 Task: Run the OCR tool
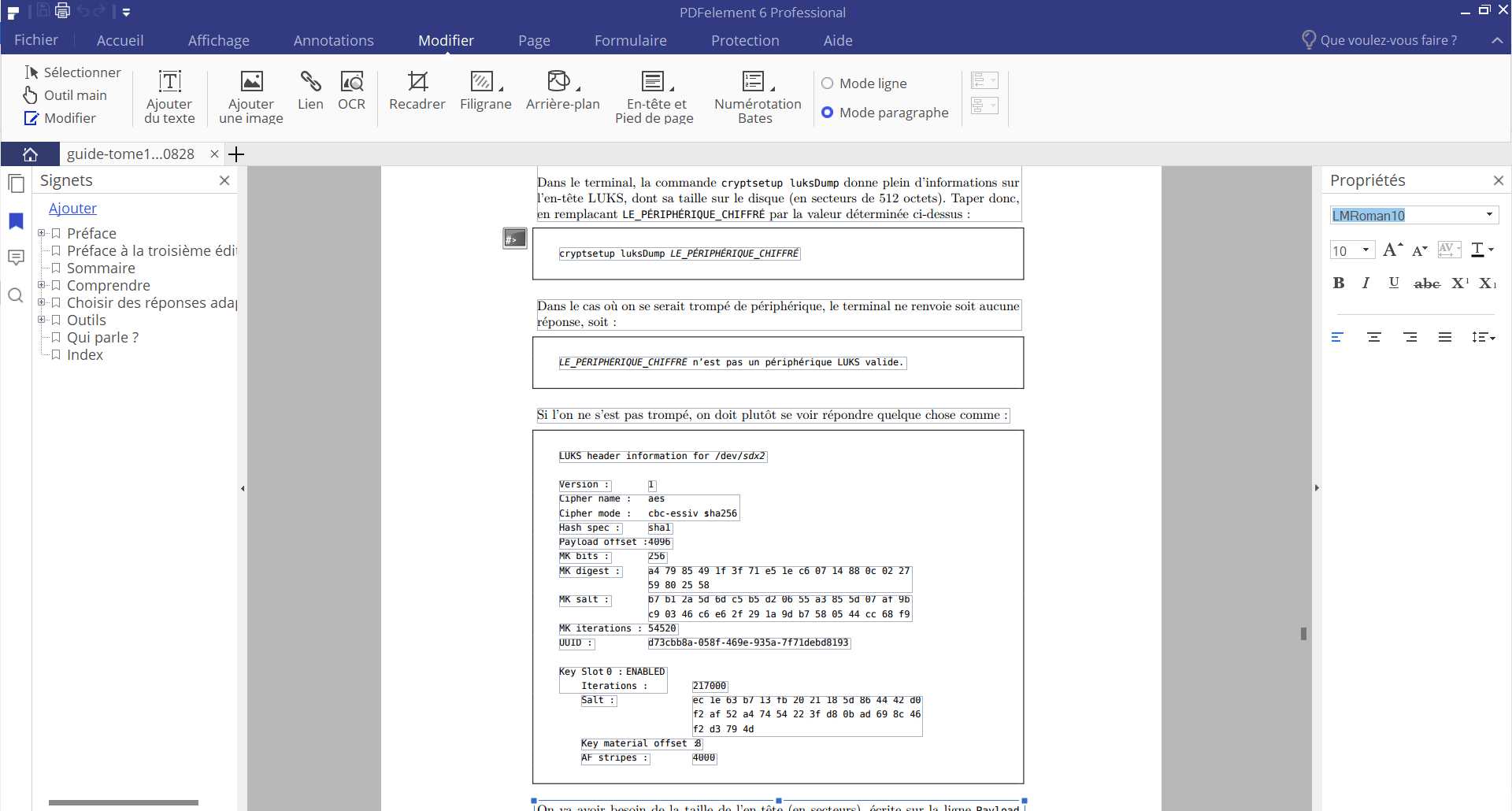tap(351, 91)
